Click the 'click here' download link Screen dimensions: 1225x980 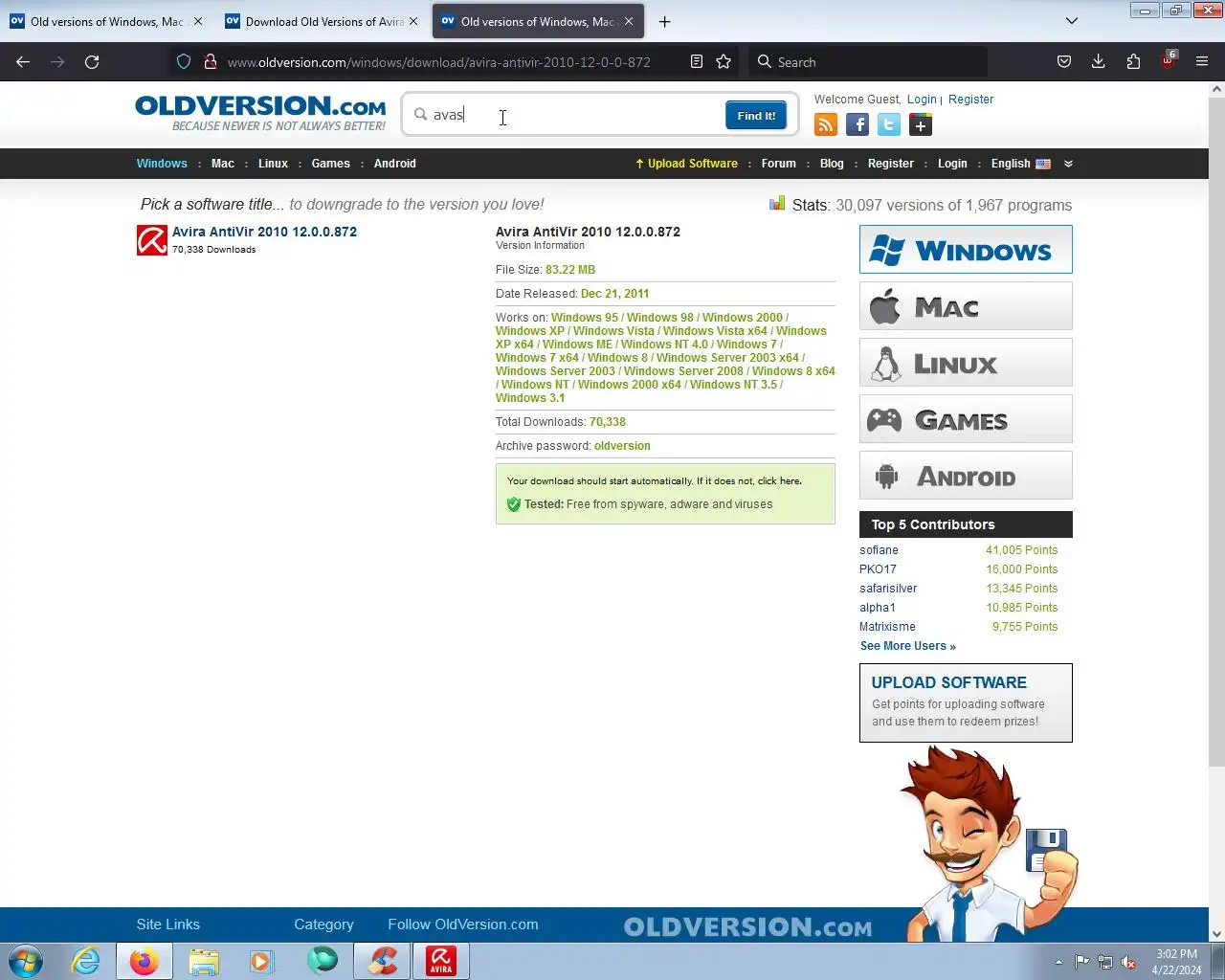click(779, 481)
